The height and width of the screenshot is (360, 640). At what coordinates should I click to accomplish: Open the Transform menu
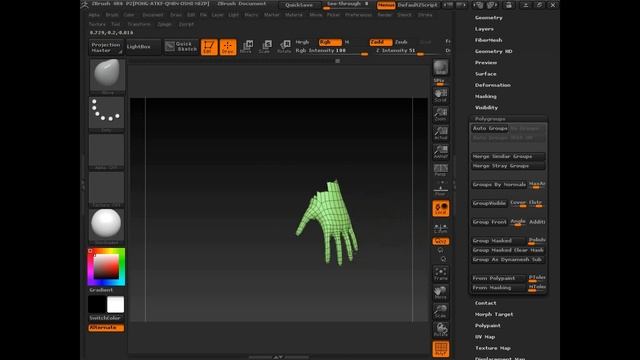point(139,24)
